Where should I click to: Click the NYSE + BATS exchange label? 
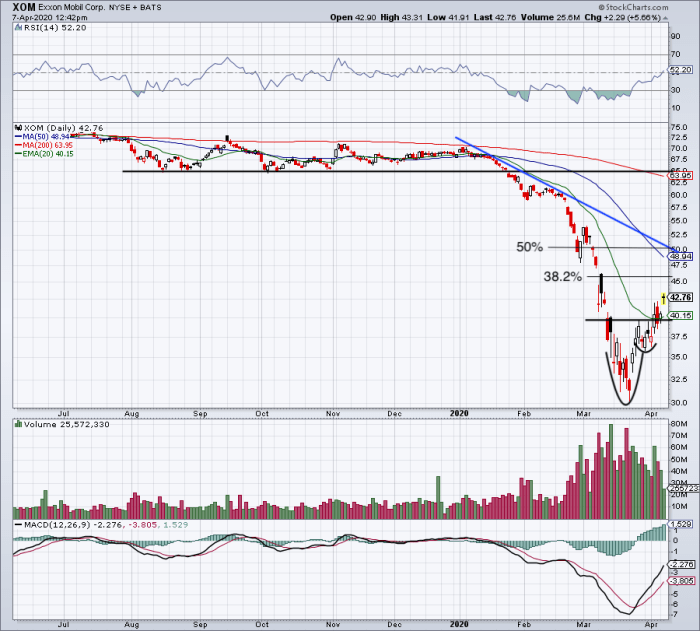(x=135, y=8)
